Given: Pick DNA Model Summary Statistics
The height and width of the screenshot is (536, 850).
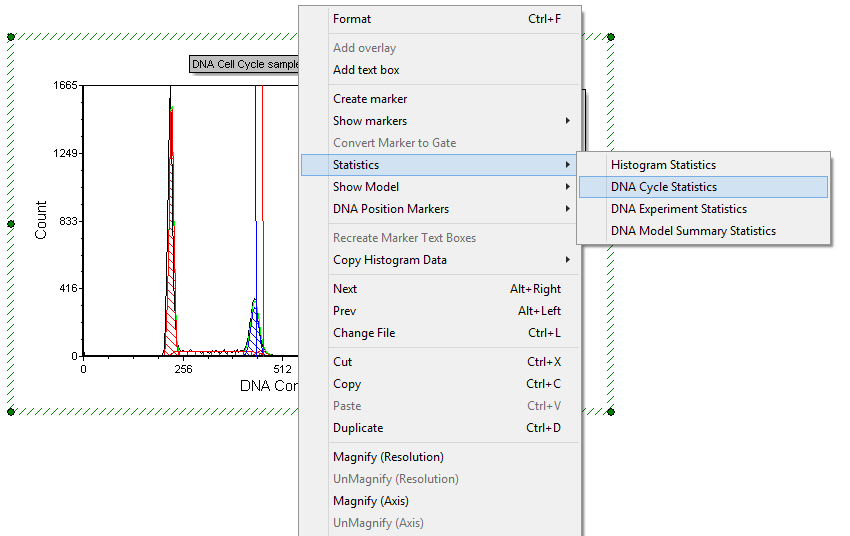Looking at the screenshot, I should click(x=693, y=231).
